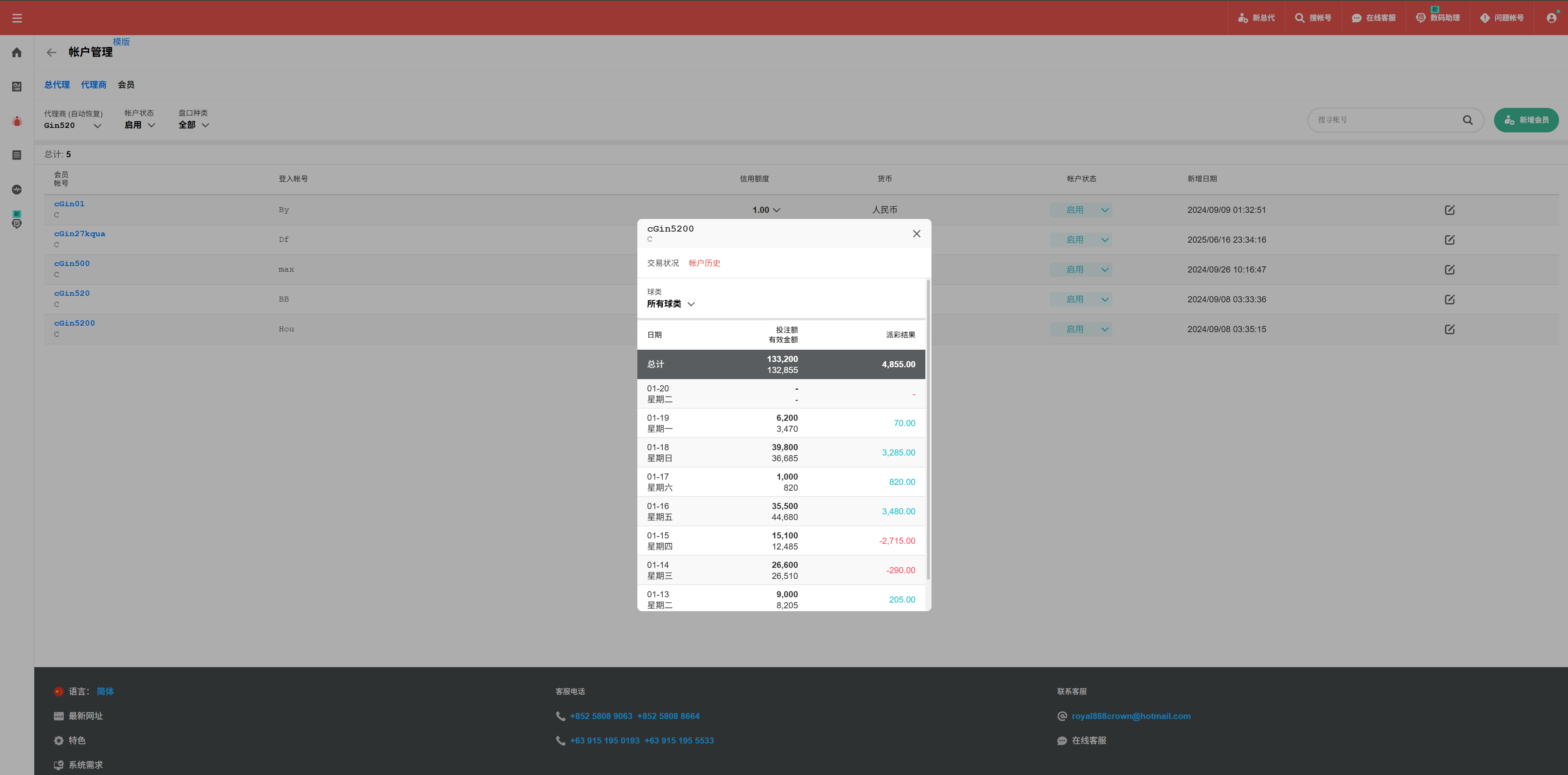The image size is (1568, 775).
Task: Click edit icon for cGin01 row
Action: click(x=1449, y=210)
